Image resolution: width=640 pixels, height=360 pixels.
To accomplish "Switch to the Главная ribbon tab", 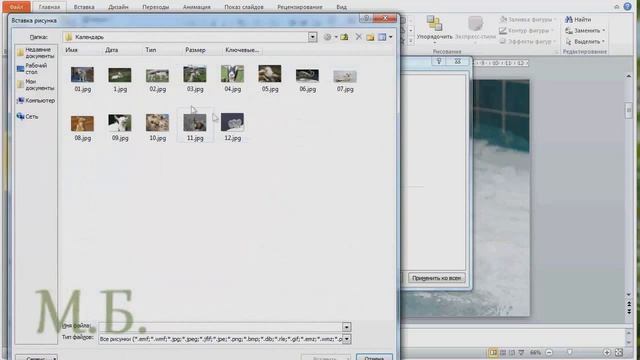I will pyautogui.click(x=49, y=7).
